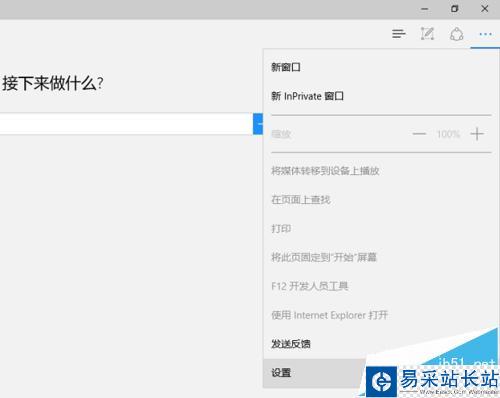Open 设置 at bottom of menu

tap(281, 373)
